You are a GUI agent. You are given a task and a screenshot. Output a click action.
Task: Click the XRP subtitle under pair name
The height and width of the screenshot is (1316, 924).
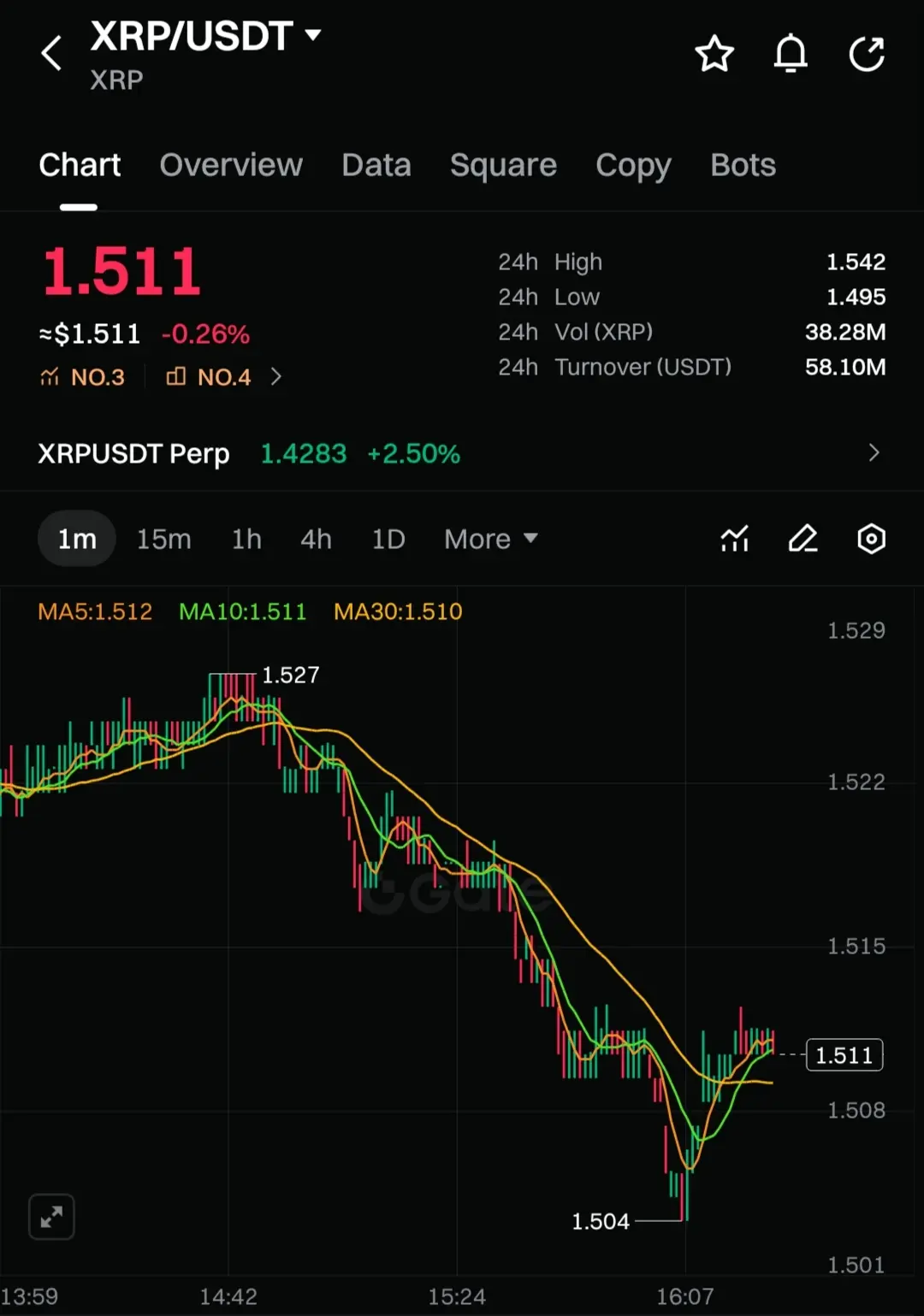click(x=116, y=80)
